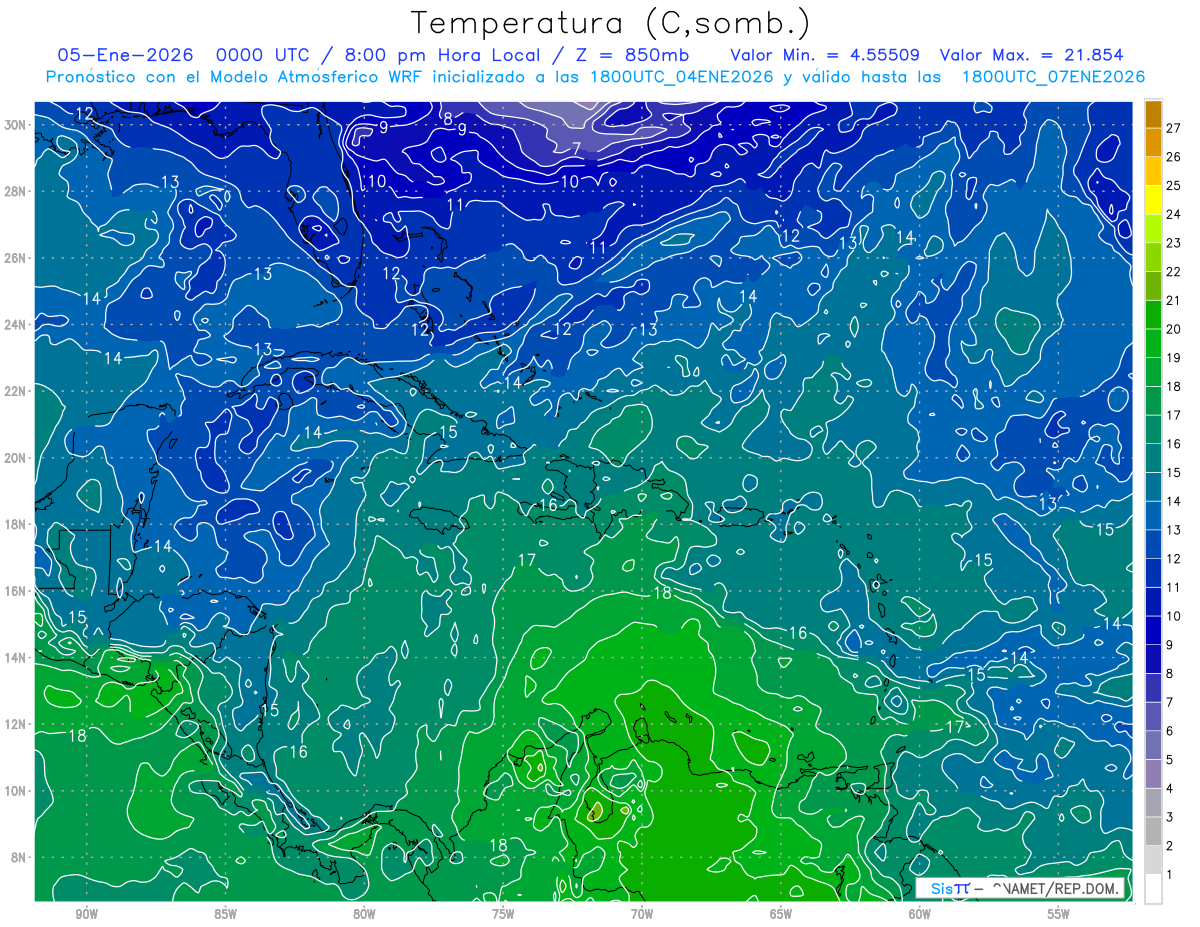Click the longitude label "70W"

[x=642, y=914]
